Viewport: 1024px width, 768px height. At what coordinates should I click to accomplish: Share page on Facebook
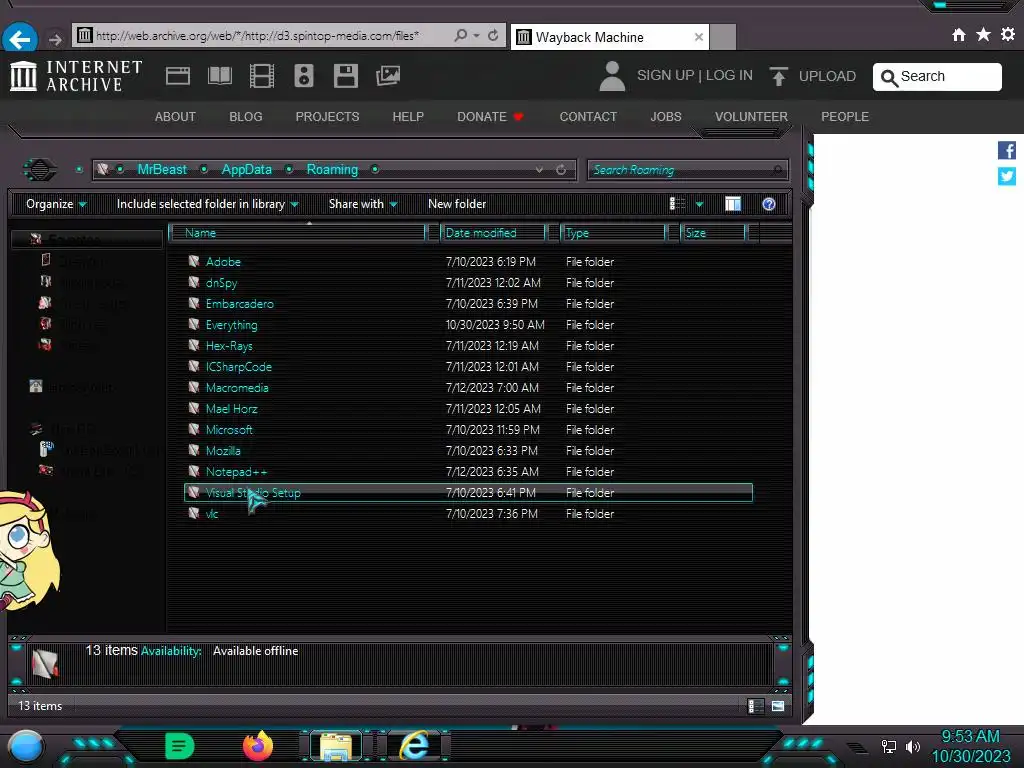point(1006,151)
